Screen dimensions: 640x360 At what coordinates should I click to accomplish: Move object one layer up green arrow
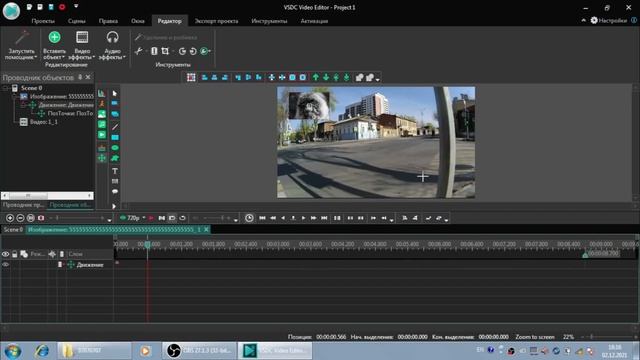point(316,77)
